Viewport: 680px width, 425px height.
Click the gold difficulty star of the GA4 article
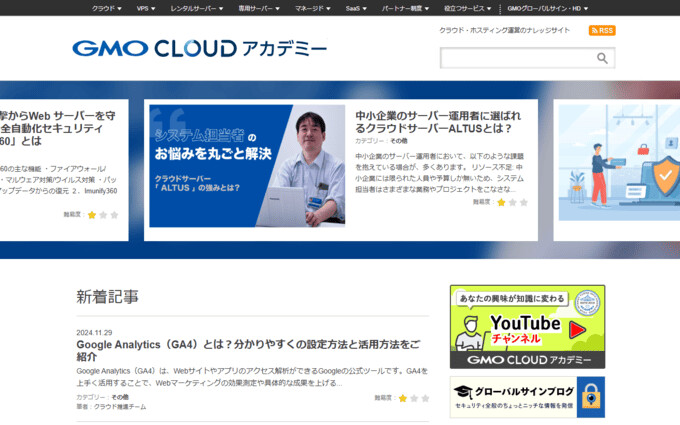(x=403, y=398)
